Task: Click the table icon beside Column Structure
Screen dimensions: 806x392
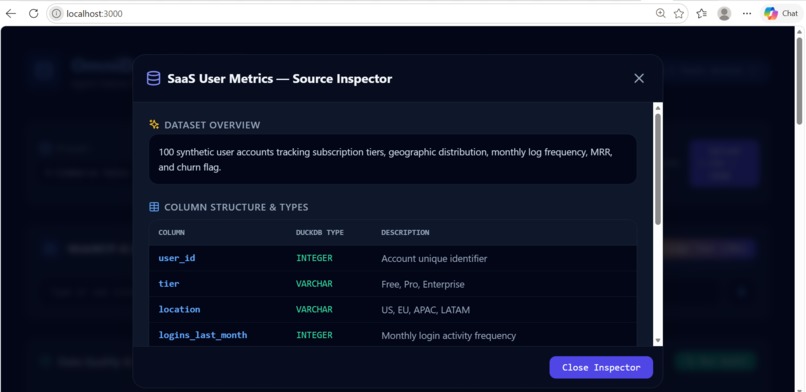Action: click(154, 207)
